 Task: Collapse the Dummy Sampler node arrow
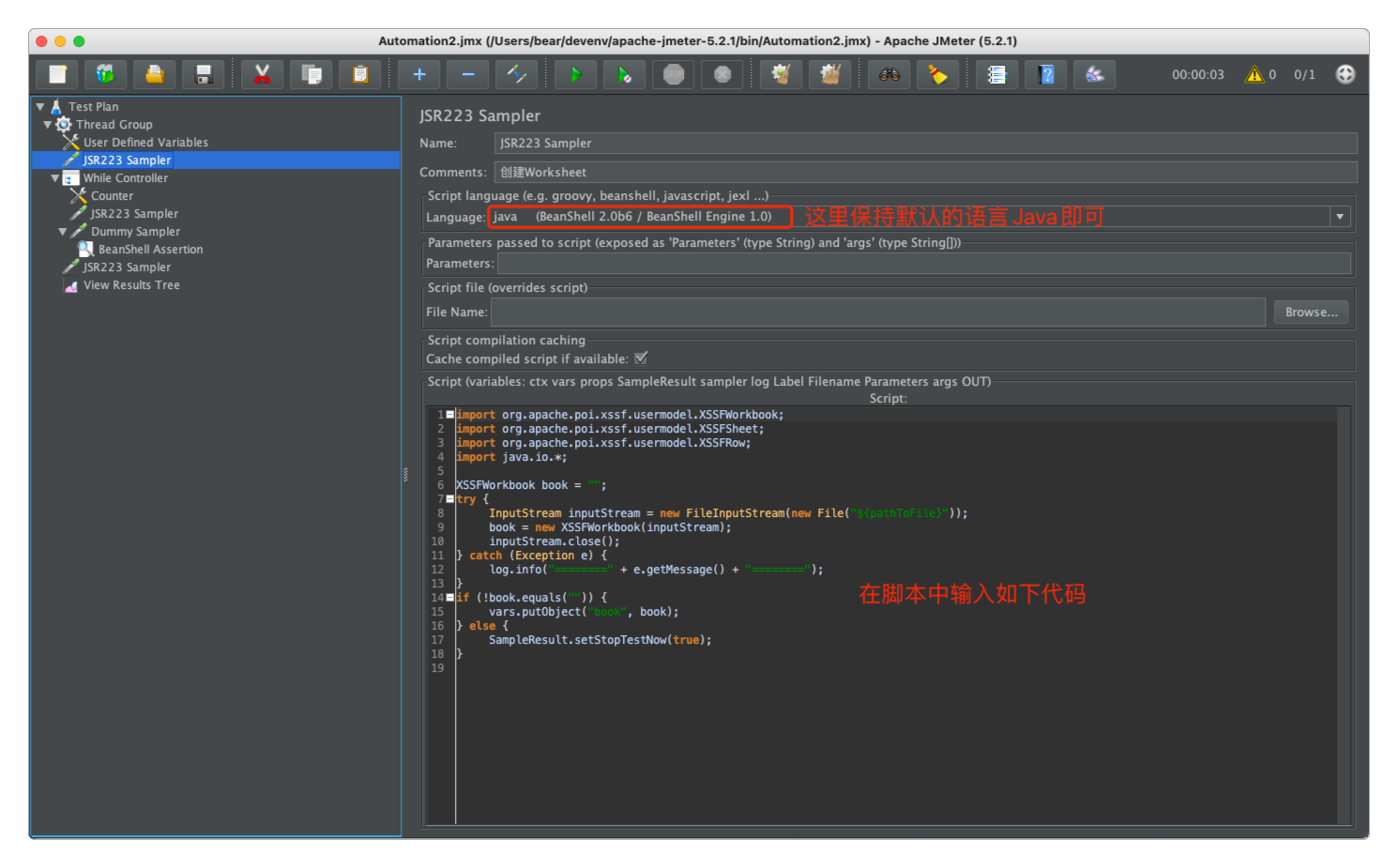(x=63, y=232)
